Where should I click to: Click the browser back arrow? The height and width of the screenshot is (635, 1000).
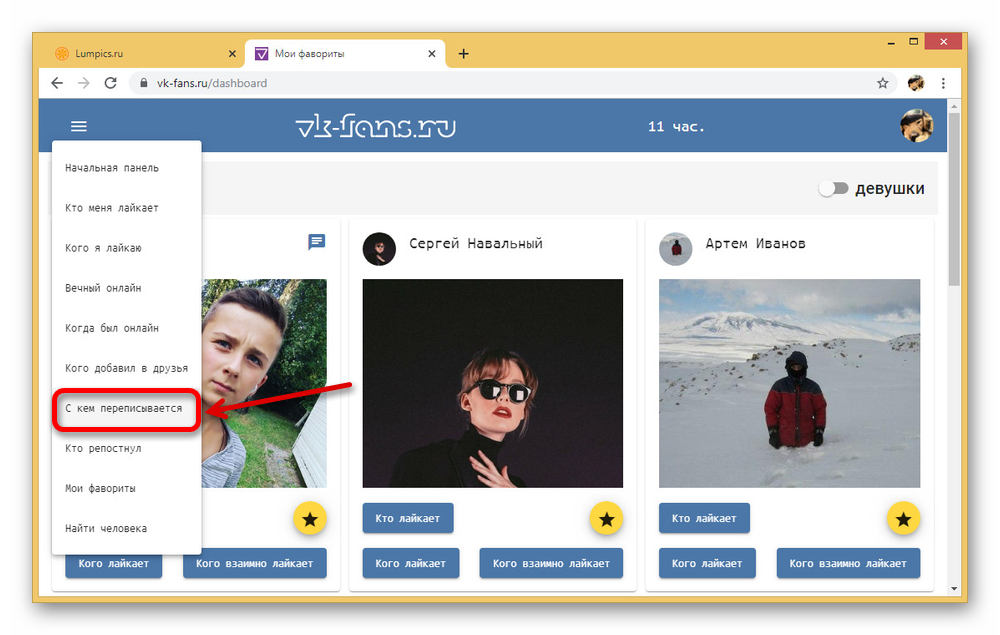57,83
